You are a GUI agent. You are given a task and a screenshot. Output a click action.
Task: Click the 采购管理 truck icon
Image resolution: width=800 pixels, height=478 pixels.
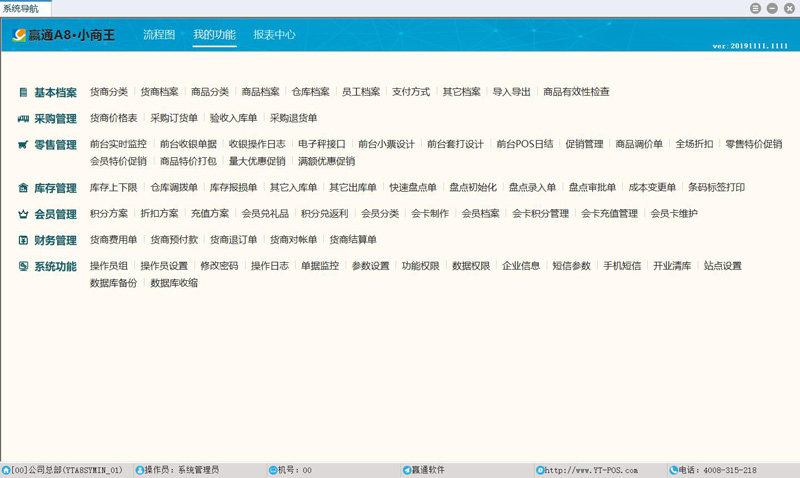(23, 119)
